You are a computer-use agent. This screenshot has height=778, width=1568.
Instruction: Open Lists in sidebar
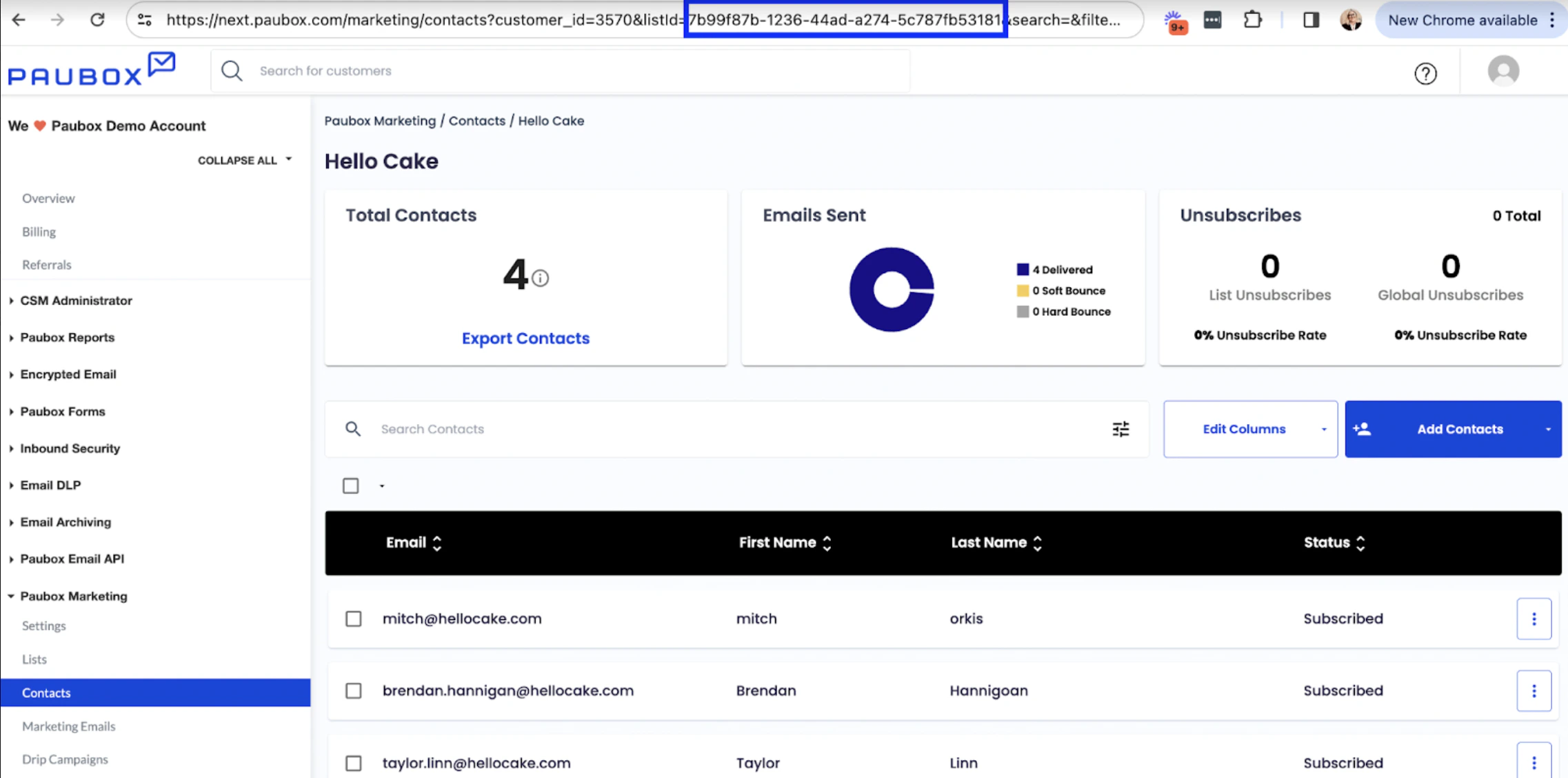pyautogui.click(x=34, y=659)
